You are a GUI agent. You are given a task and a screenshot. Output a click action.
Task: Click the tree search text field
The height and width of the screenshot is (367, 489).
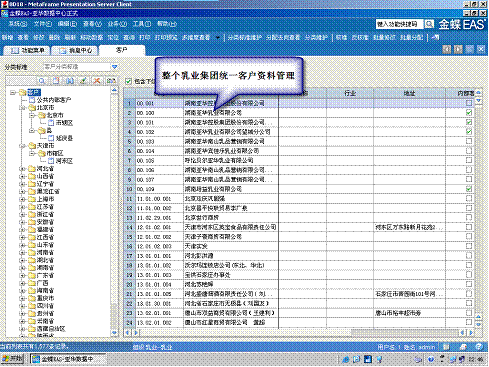[x=21, y=81]
